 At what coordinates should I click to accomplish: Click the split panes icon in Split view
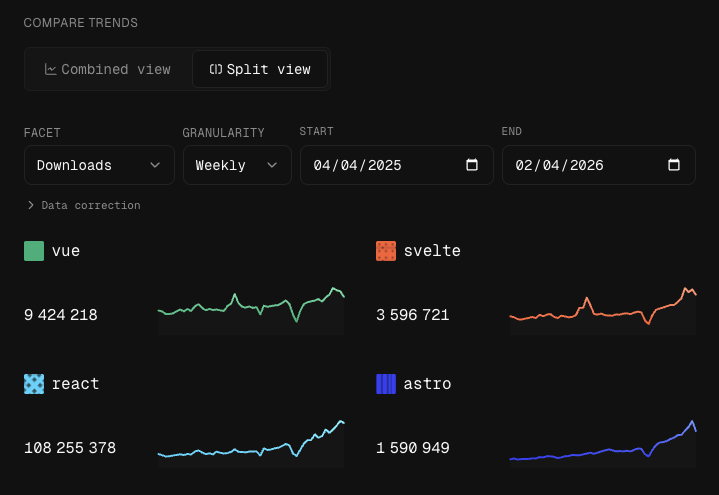(x=215, y=70)
